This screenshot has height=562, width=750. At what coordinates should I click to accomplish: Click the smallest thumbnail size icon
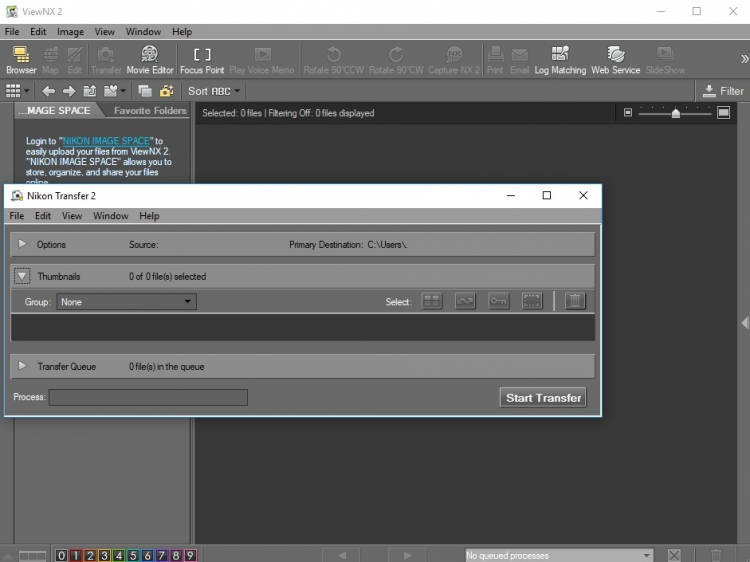[628, 112]
